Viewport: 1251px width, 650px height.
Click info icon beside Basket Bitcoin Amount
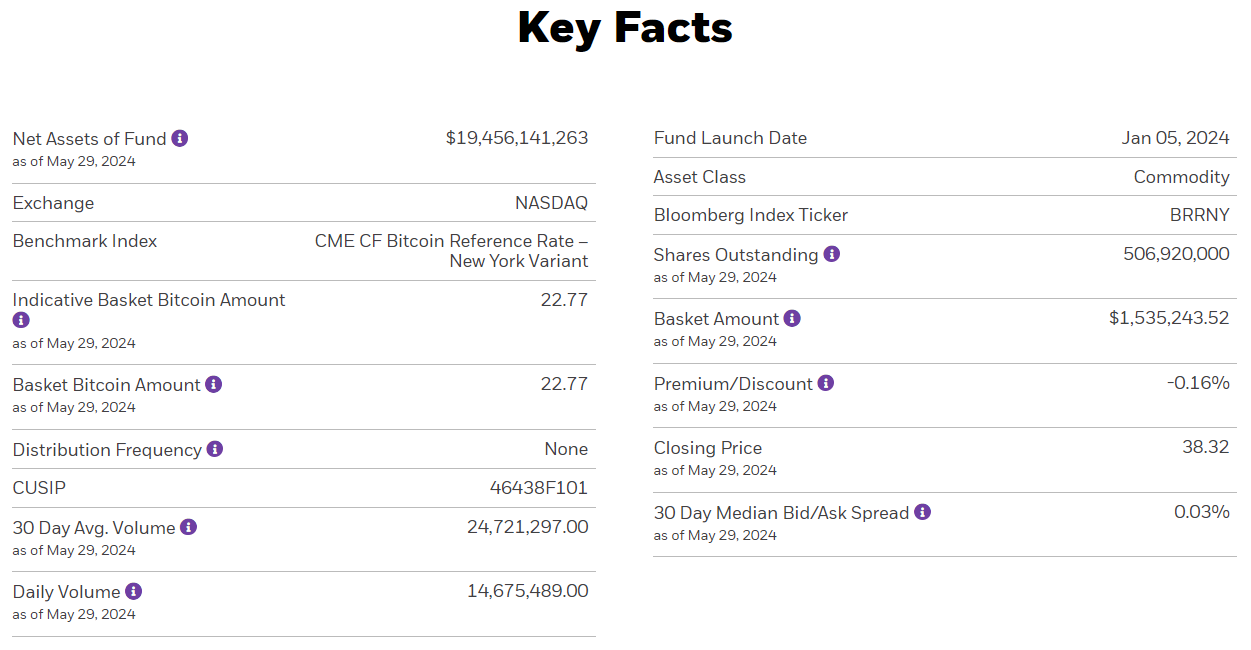point(213,384)
